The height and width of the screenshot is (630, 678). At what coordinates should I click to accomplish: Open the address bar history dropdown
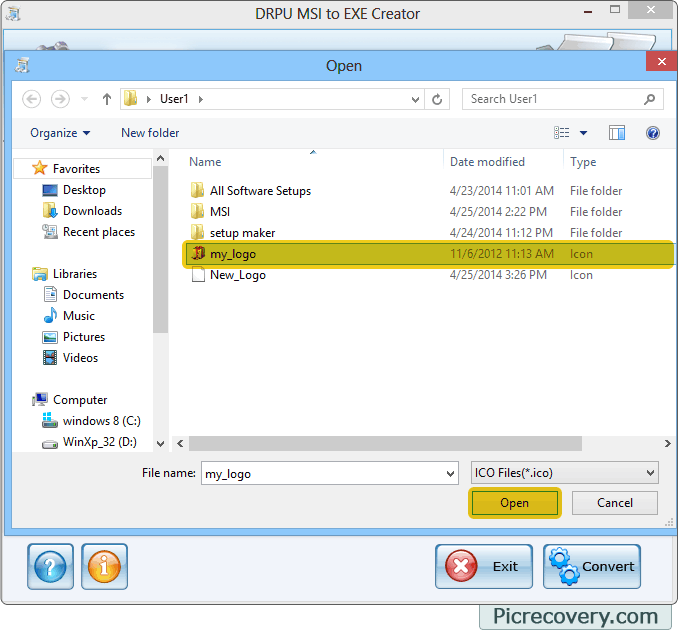tap(415, 99)
